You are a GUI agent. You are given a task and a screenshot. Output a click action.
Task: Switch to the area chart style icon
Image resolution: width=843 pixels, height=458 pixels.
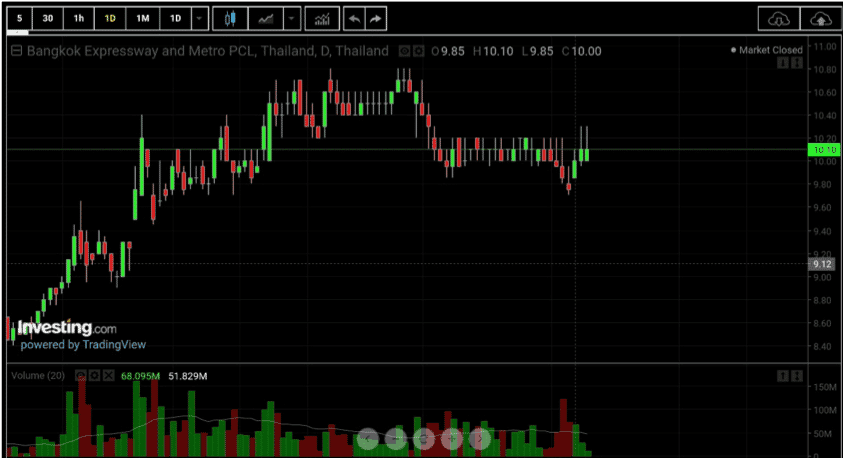[266, 19]
